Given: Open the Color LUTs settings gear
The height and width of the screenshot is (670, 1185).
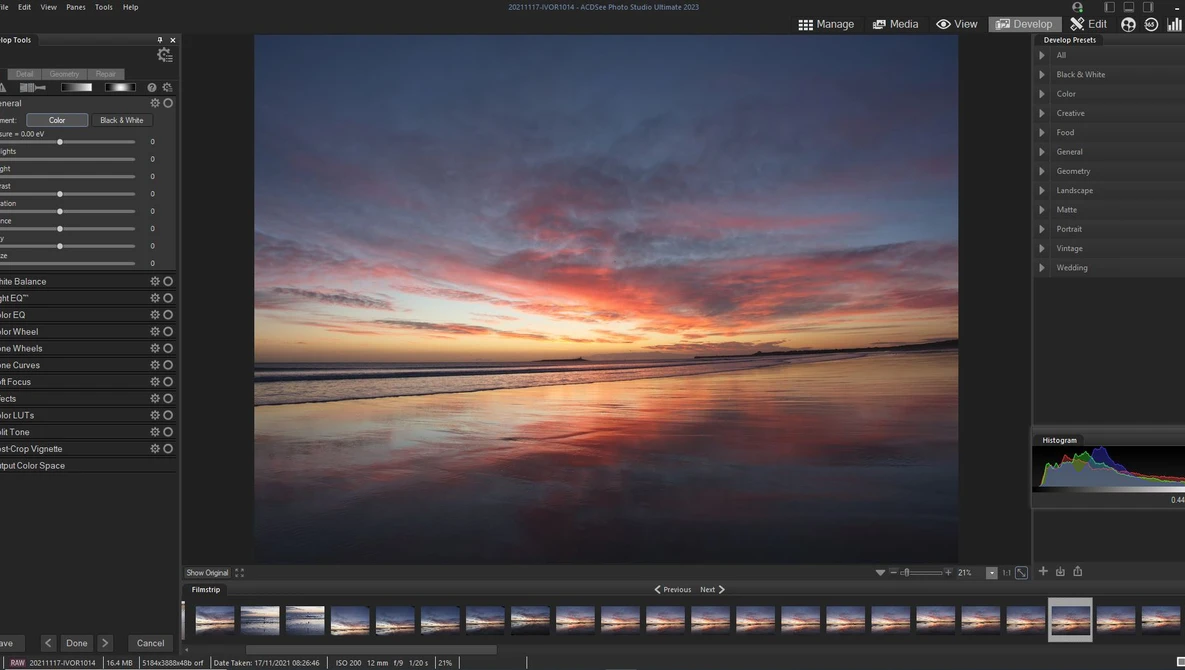Looking at the screenshot, I should [155, 415].
